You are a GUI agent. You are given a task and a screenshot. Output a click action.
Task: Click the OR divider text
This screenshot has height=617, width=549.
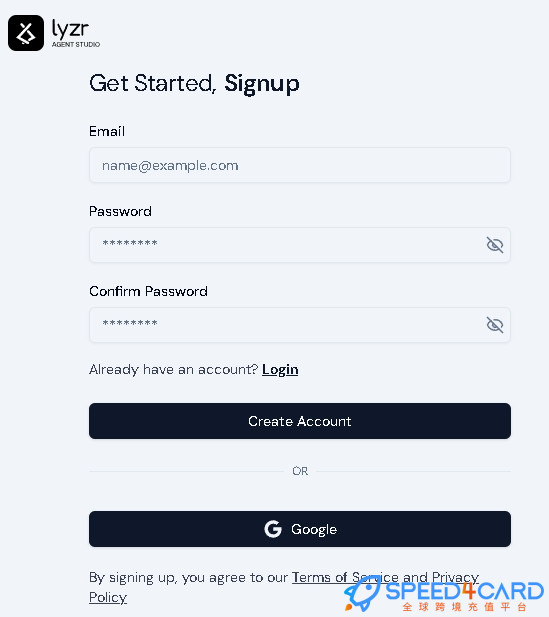[300, 471]
